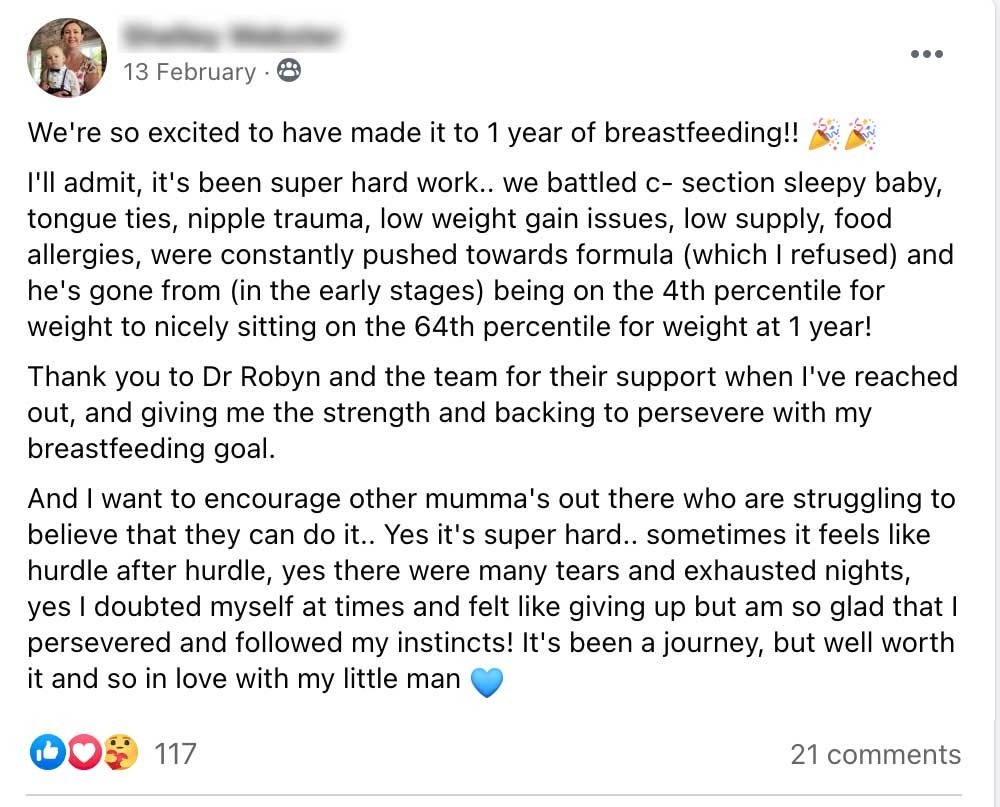Click the blue thumbs-up Like reaction icon
Viewport: 1000px width, 807px height.
click(x=47, y=754)
